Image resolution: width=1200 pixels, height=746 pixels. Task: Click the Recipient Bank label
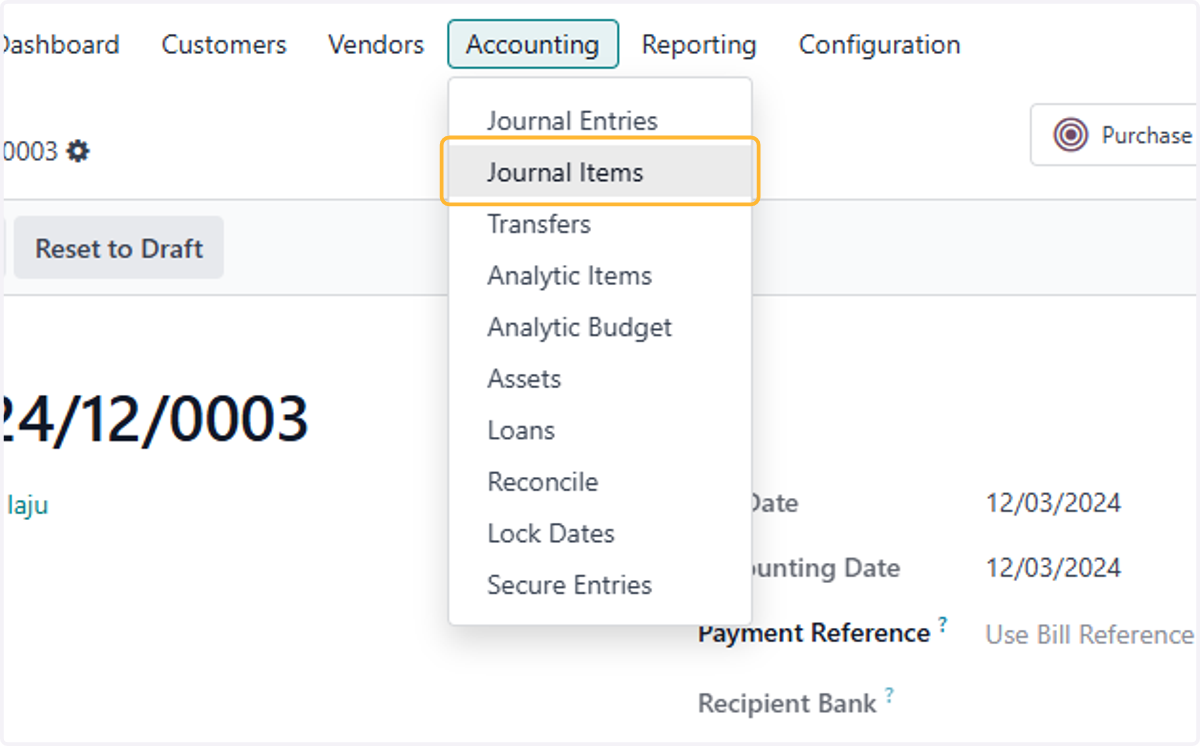click(787, 703)
